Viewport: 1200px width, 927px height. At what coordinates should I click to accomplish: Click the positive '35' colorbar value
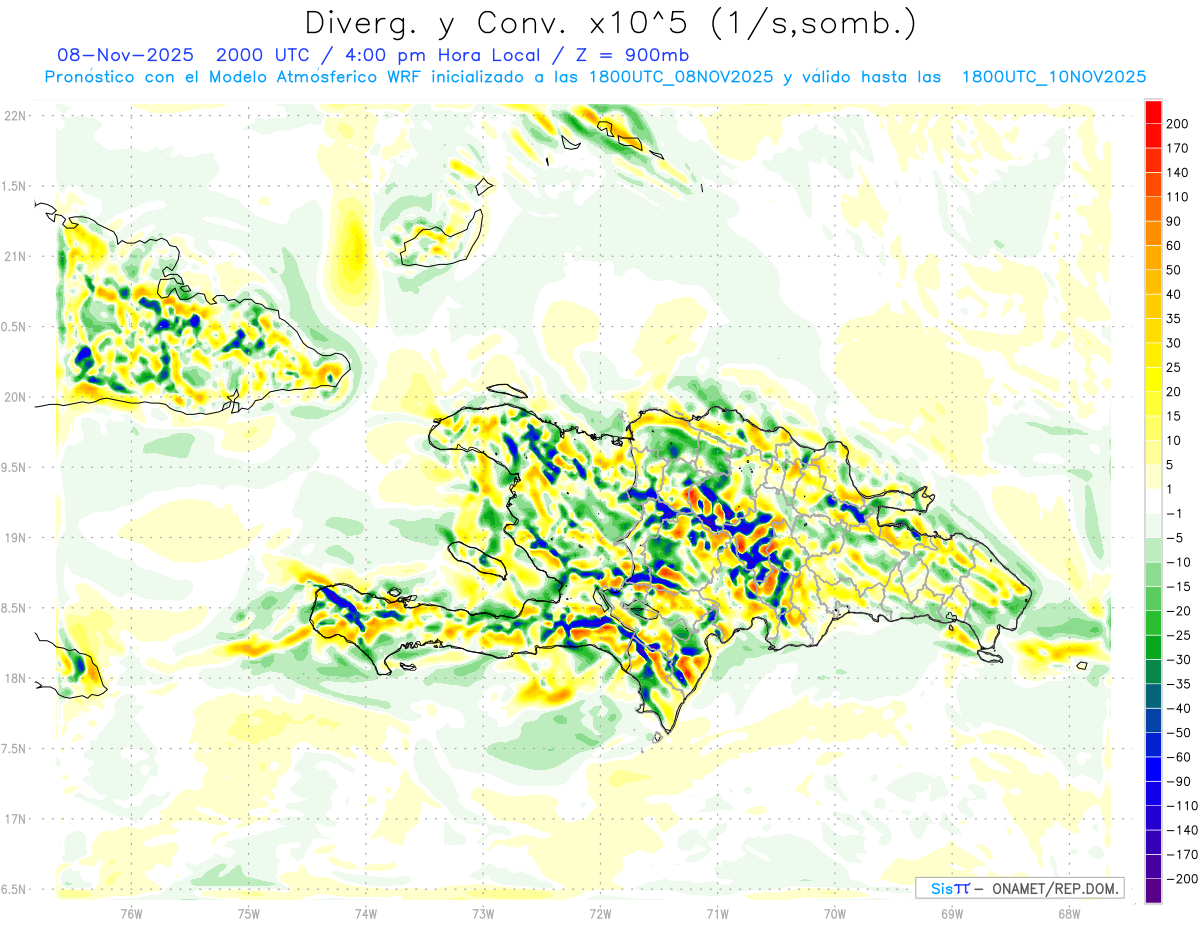(1175, 319)
